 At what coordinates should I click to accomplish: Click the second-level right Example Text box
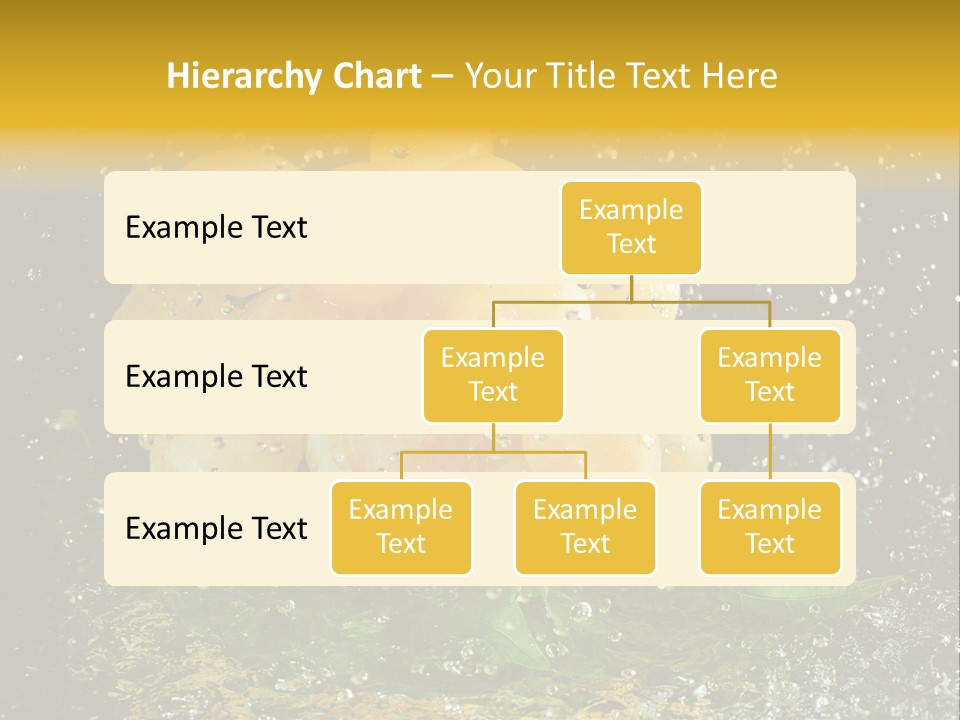coord(770,375)
